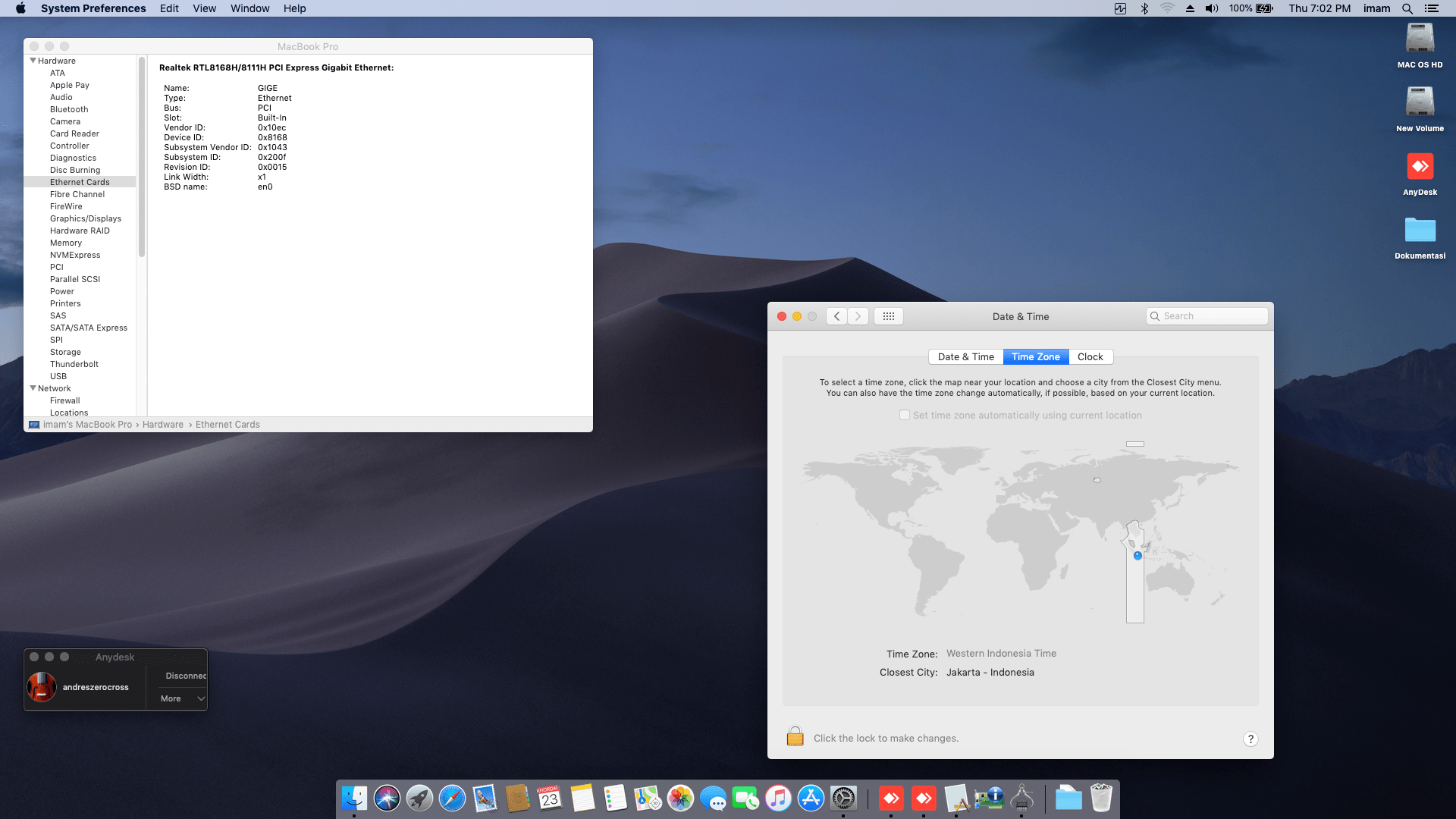Viewport: 1456px width, 819px height.
Task: Select USB in Hardware list
Action: (x=58, y=376)
